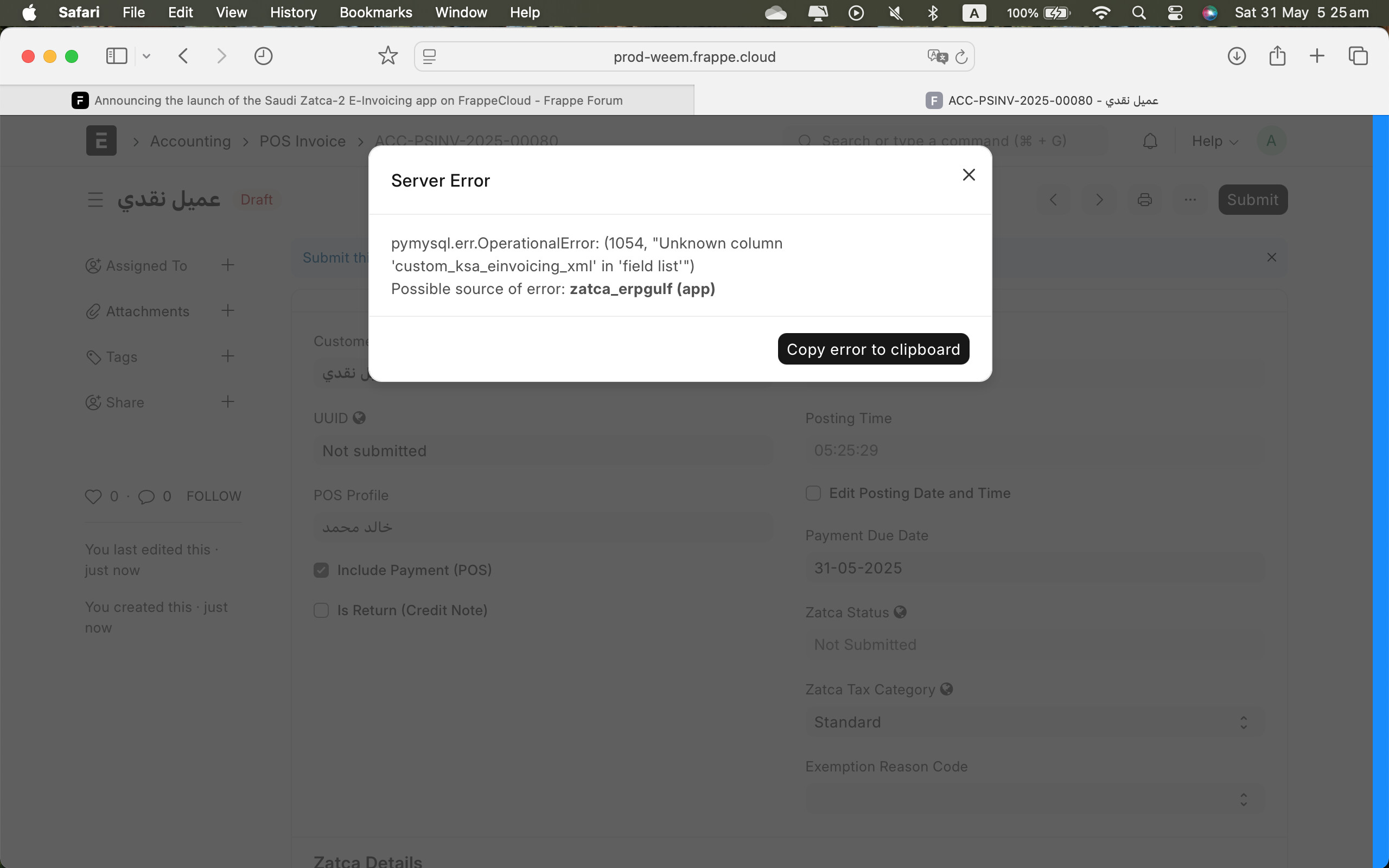Open Spotlight search icon
1389x868 pixels.
(1139, 12)
